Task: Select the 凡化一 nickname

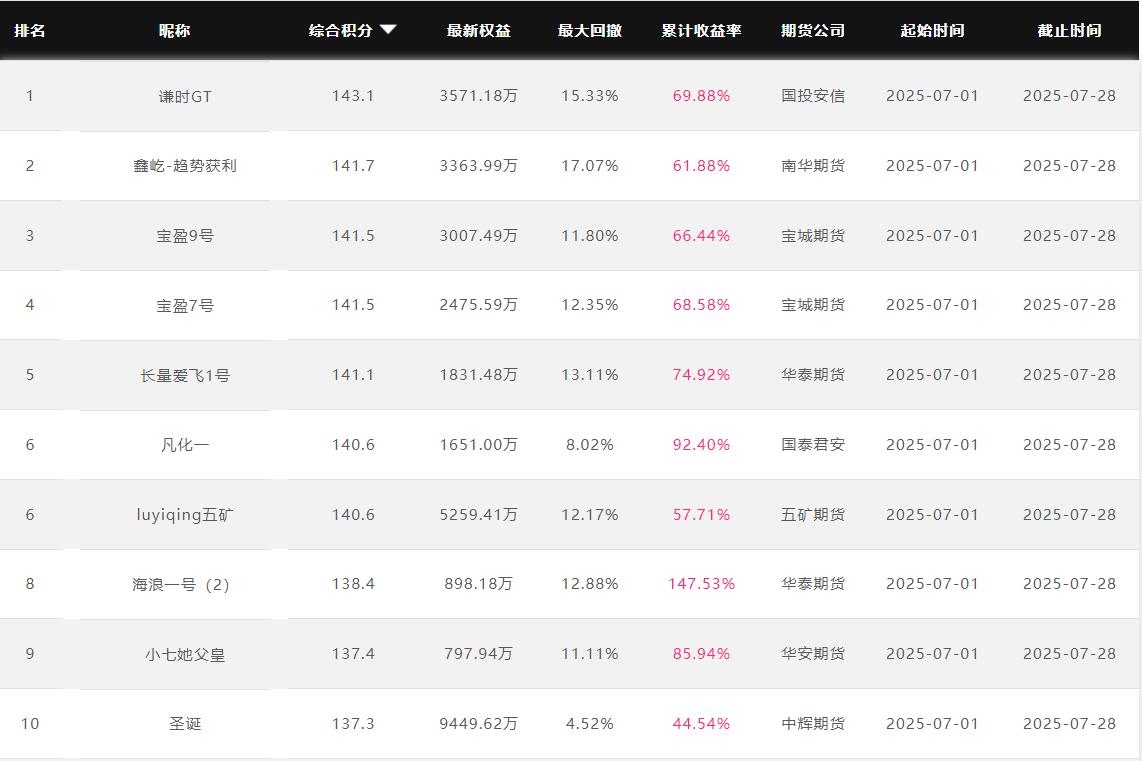Action: point(185,445)
